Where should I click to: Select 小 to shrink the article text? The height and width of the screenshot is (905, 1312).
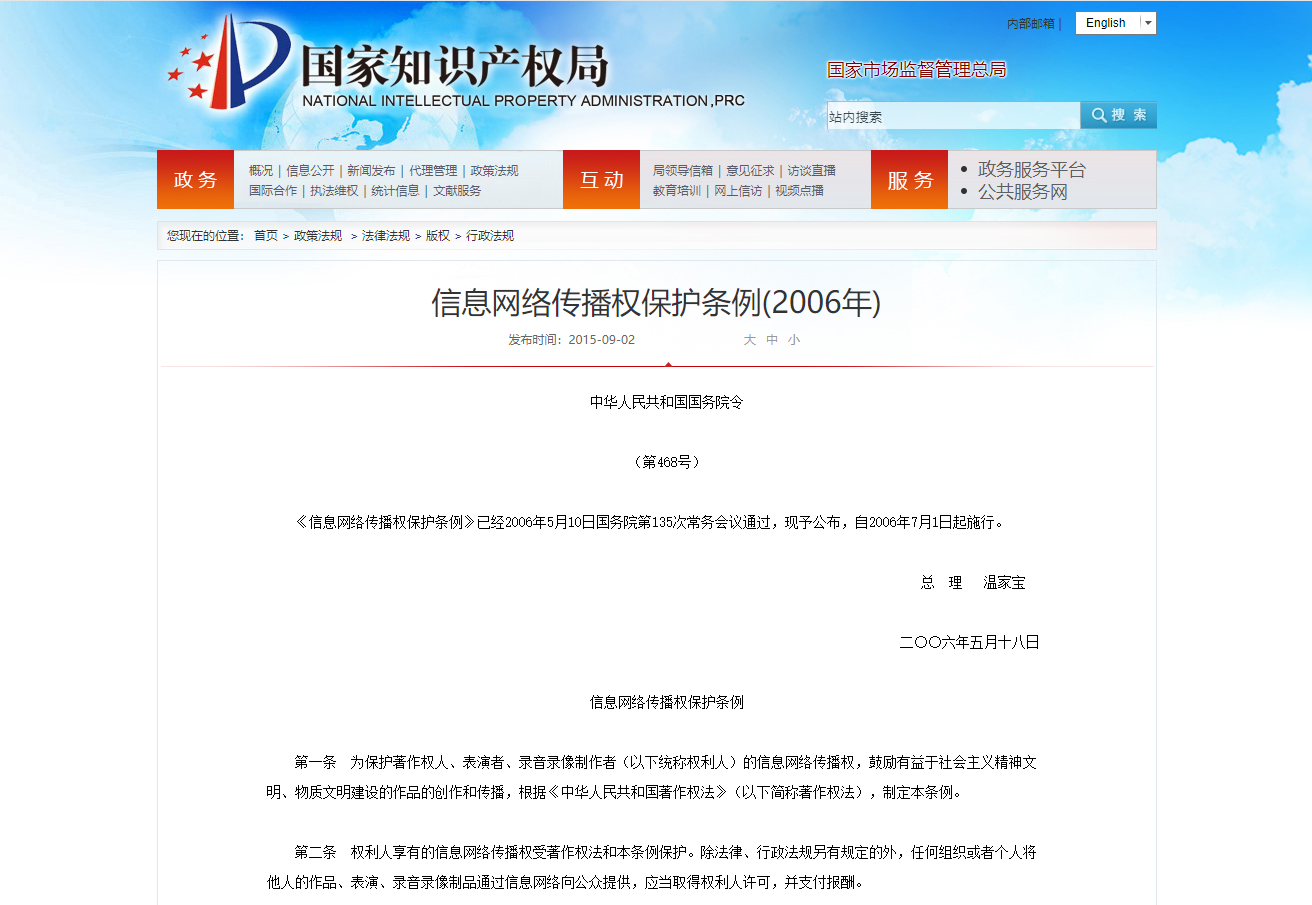click(x=793, y=340)
